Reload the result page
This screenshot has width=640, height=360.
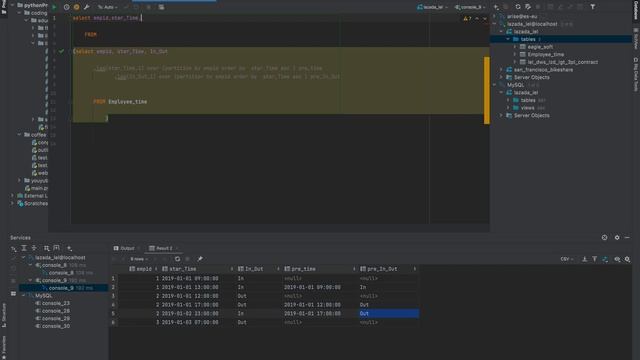177,259
